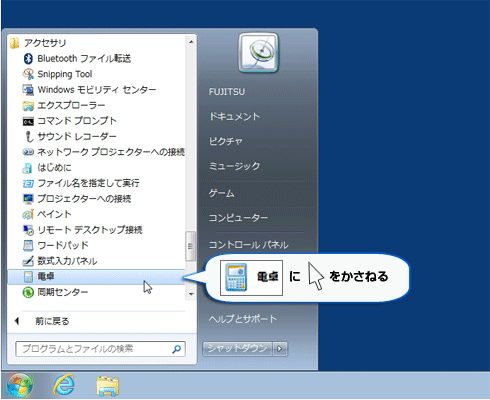Select 同期センター text entry
490x400 pixels.
click(x=63, y=292)
